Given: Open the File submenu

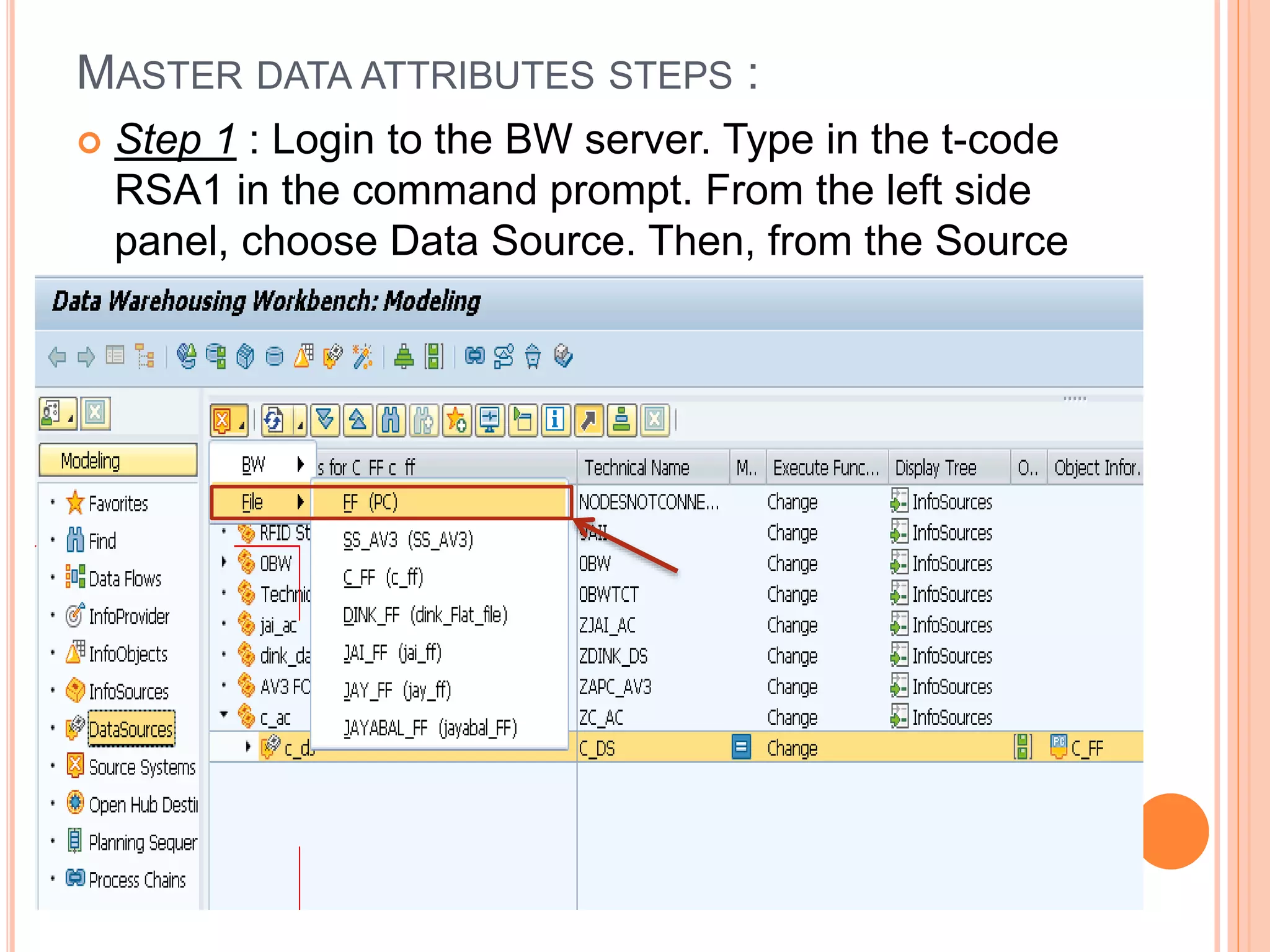Looking at the screenshot, I should (x=262, y=502).
